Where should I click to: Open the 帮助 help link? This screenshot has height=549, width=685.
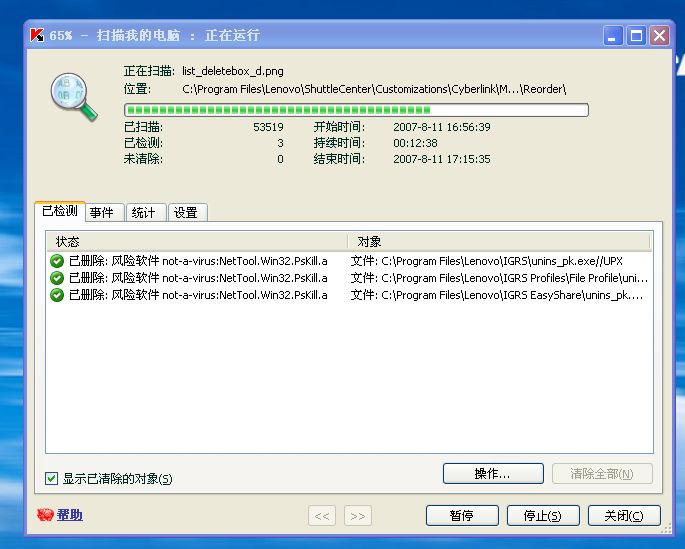tap(69, 515)
